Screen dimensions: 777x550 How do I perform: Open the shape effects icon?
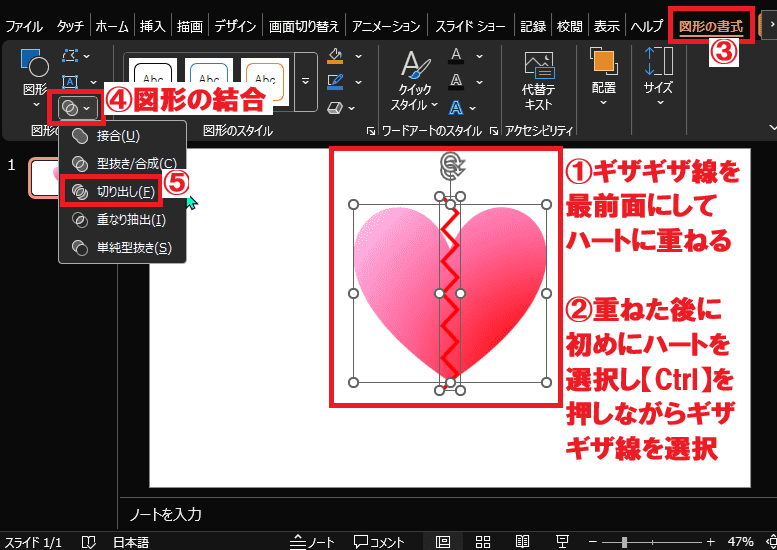click(335, 108)
